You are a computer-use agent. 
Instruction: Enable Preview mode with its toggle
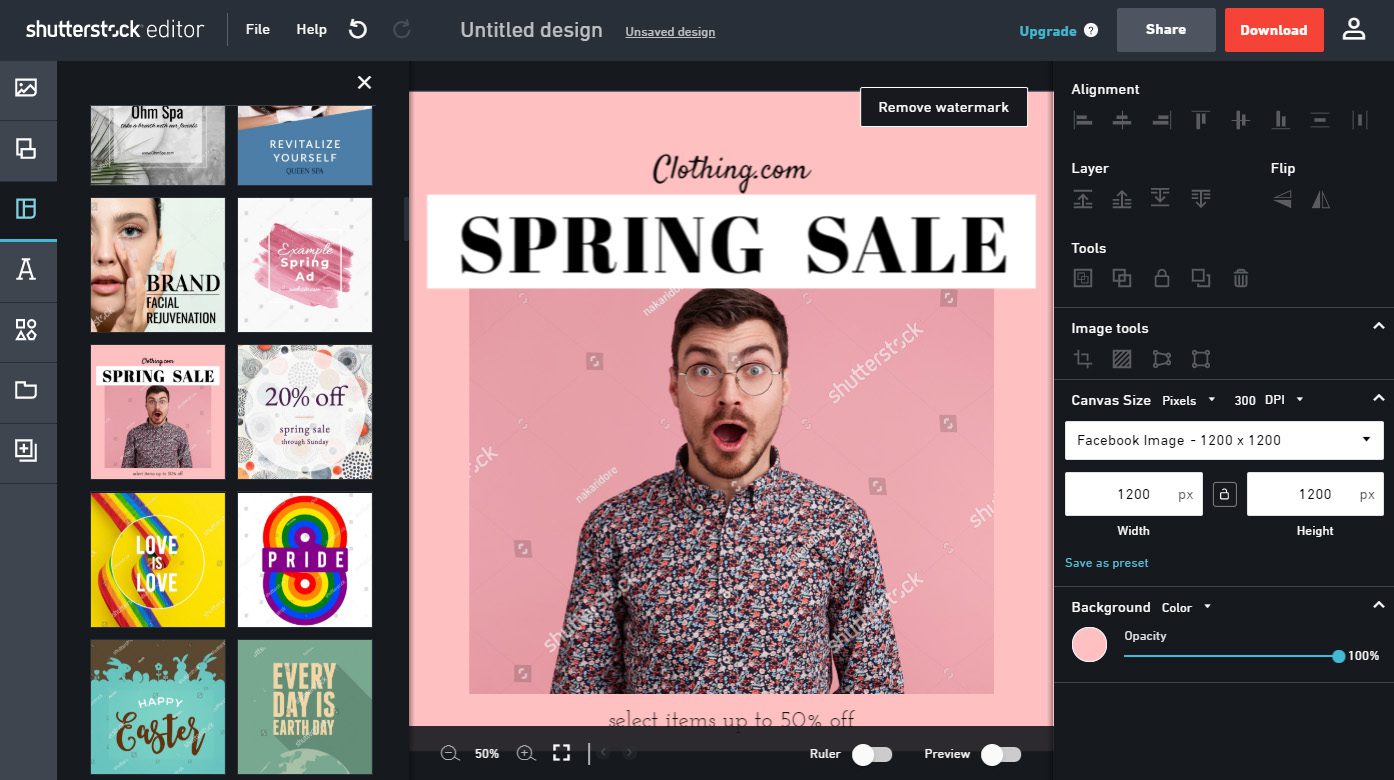(x=1001, y=754)
